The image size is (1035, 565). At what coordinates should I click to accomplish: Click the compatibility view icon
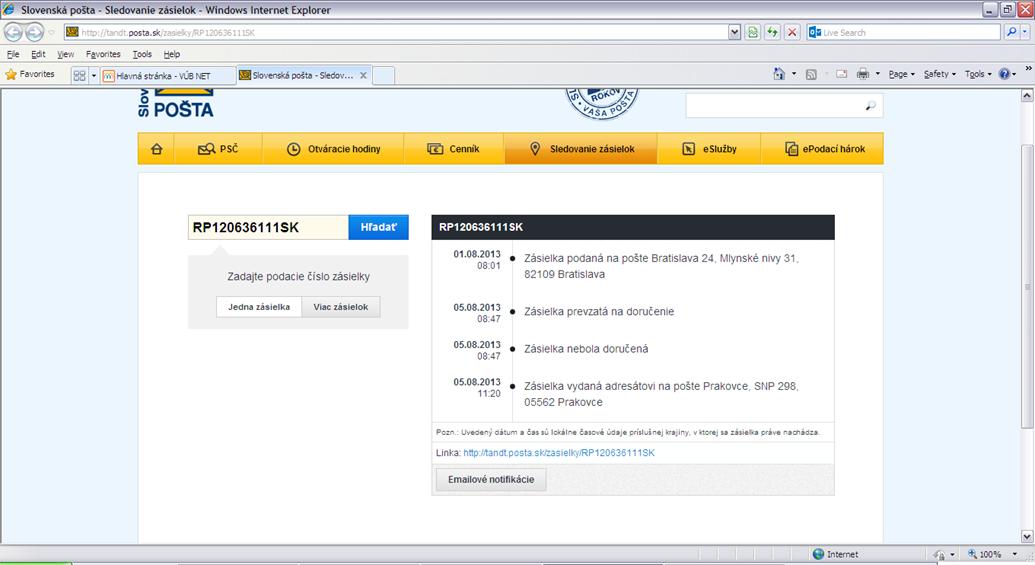tap(752, 32)
